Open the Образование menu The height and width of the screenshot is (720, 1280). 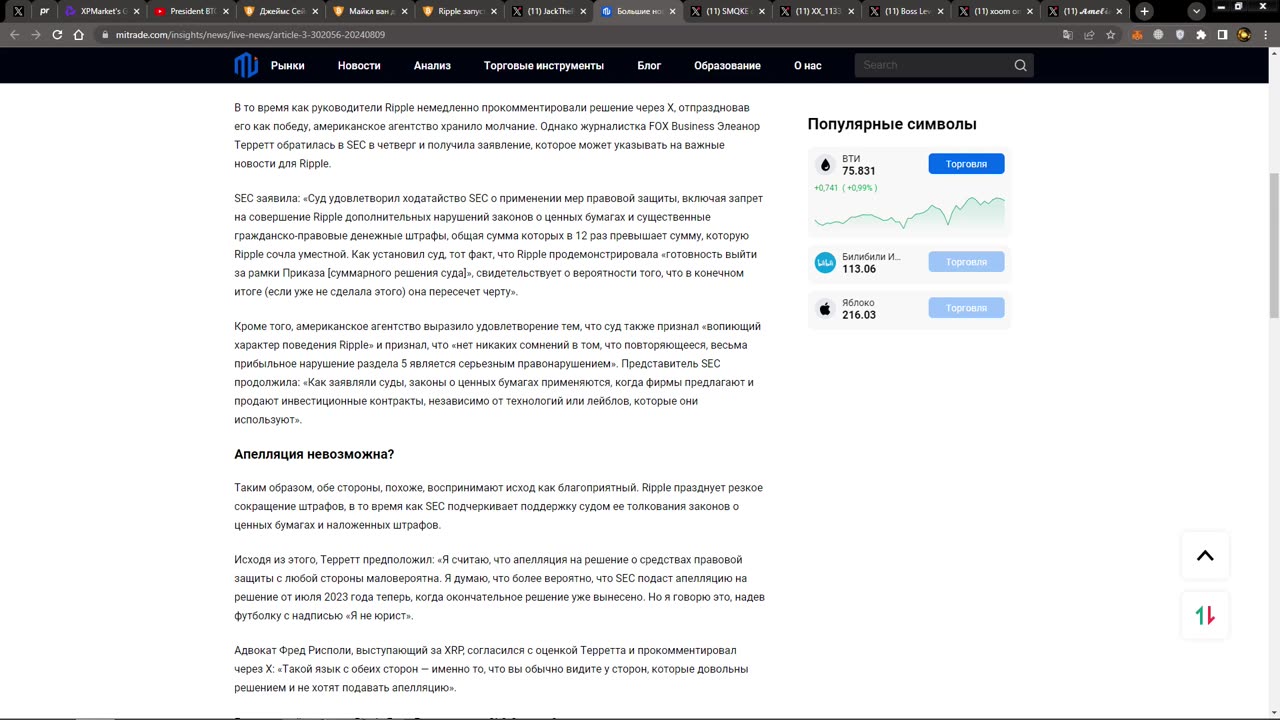(727, 65)
